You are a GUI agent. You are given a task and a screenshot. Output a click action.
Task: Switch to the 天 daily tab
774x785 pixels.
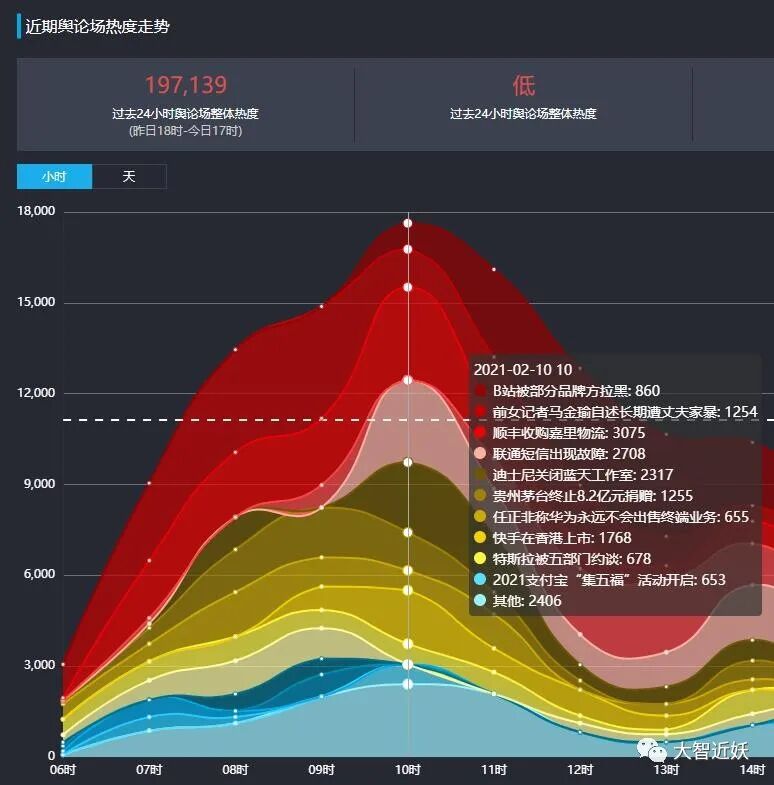click(x=129, y=177)
